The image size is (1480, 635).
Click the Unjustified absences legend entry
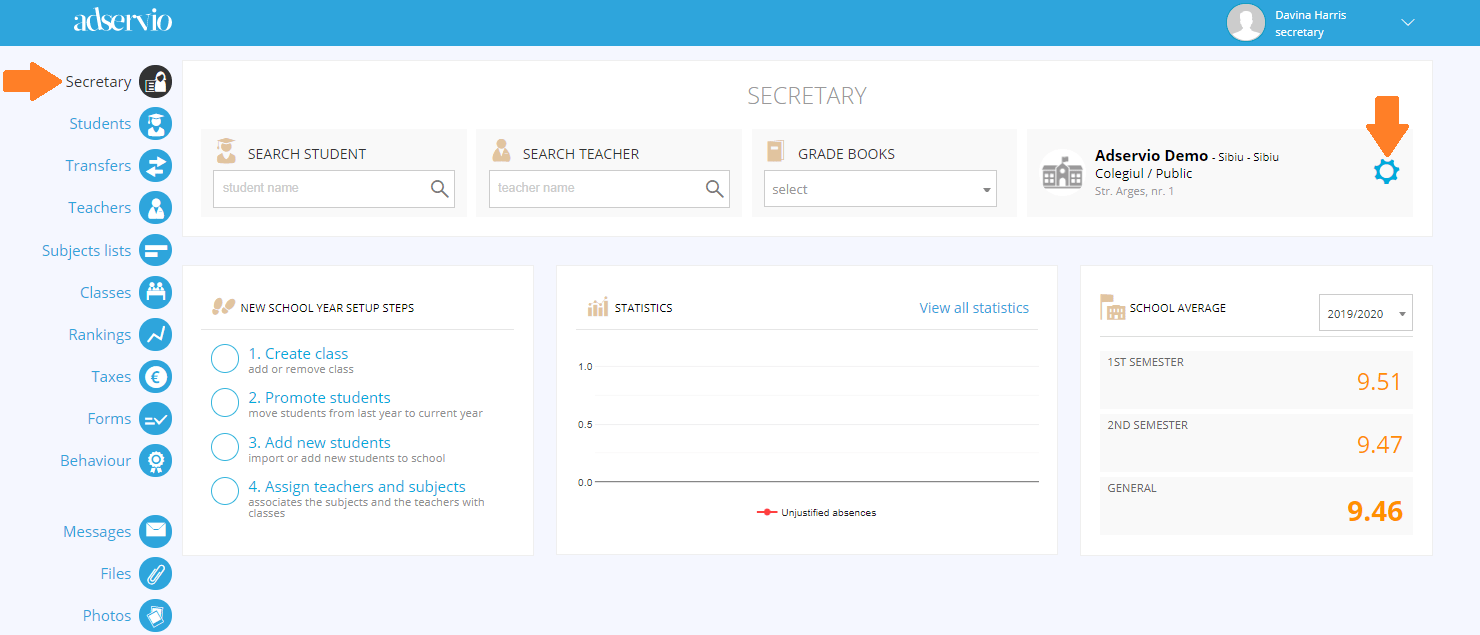click(x=817, y=513)
